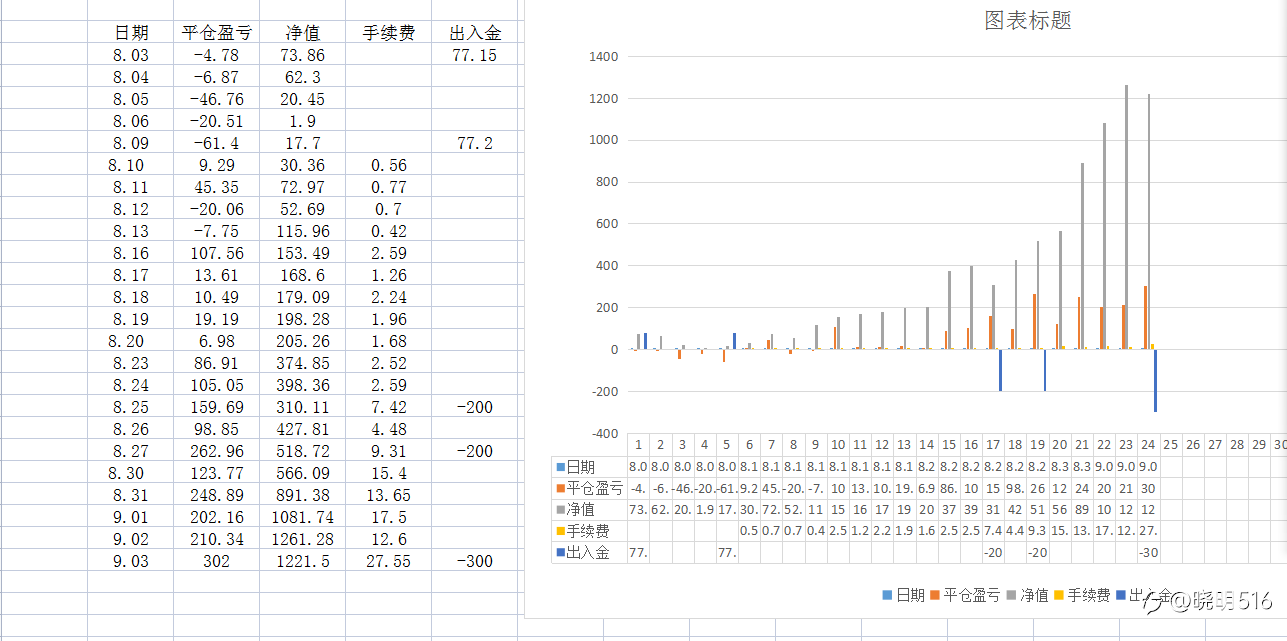
Task: Select the fee cell 0.56
Action: [388, 165]
